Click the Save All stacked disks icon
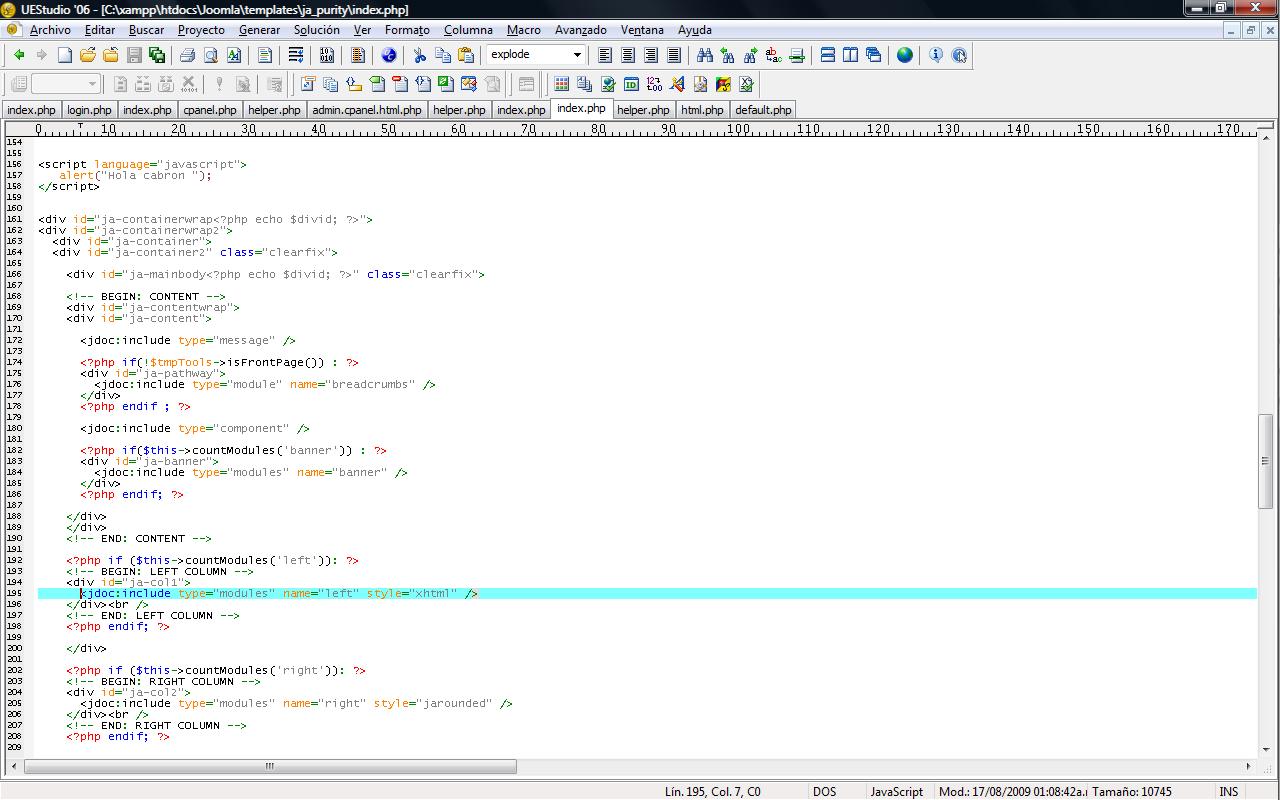The image size is (1280, 800). point(157,55)
